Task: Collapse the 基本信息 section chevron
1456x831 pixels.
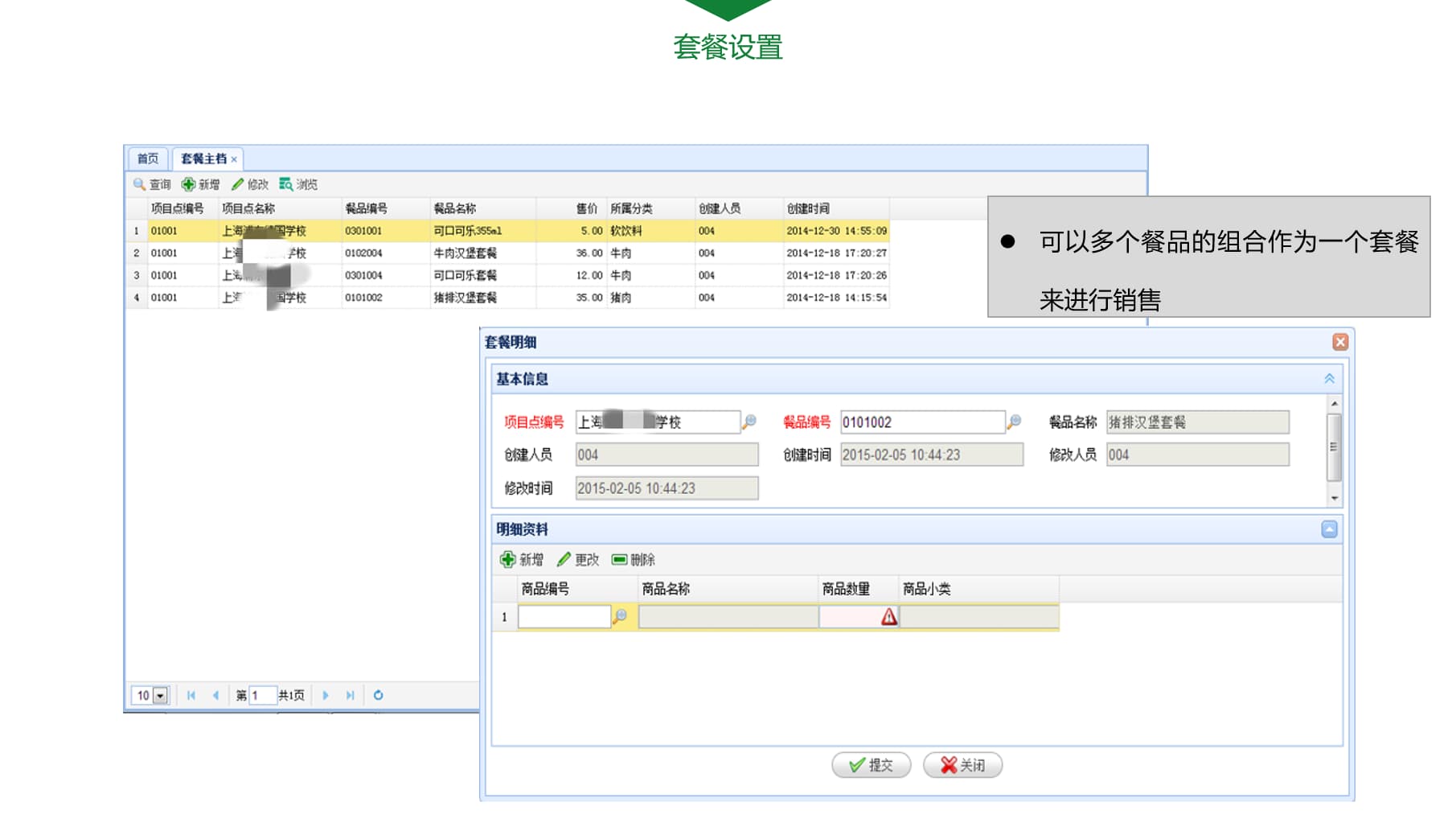Action: [1331, 378]
